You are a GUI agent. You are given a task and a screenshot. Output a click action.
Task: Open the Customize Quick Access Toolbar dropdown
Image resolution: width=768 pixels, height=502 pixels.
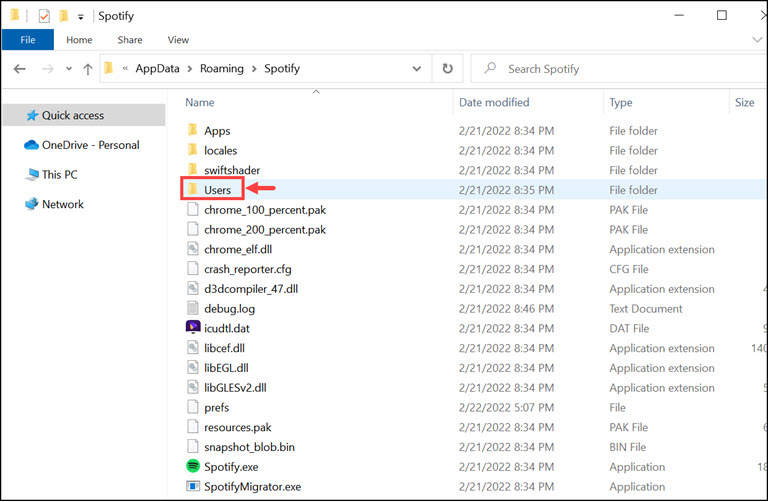[81, 17]
